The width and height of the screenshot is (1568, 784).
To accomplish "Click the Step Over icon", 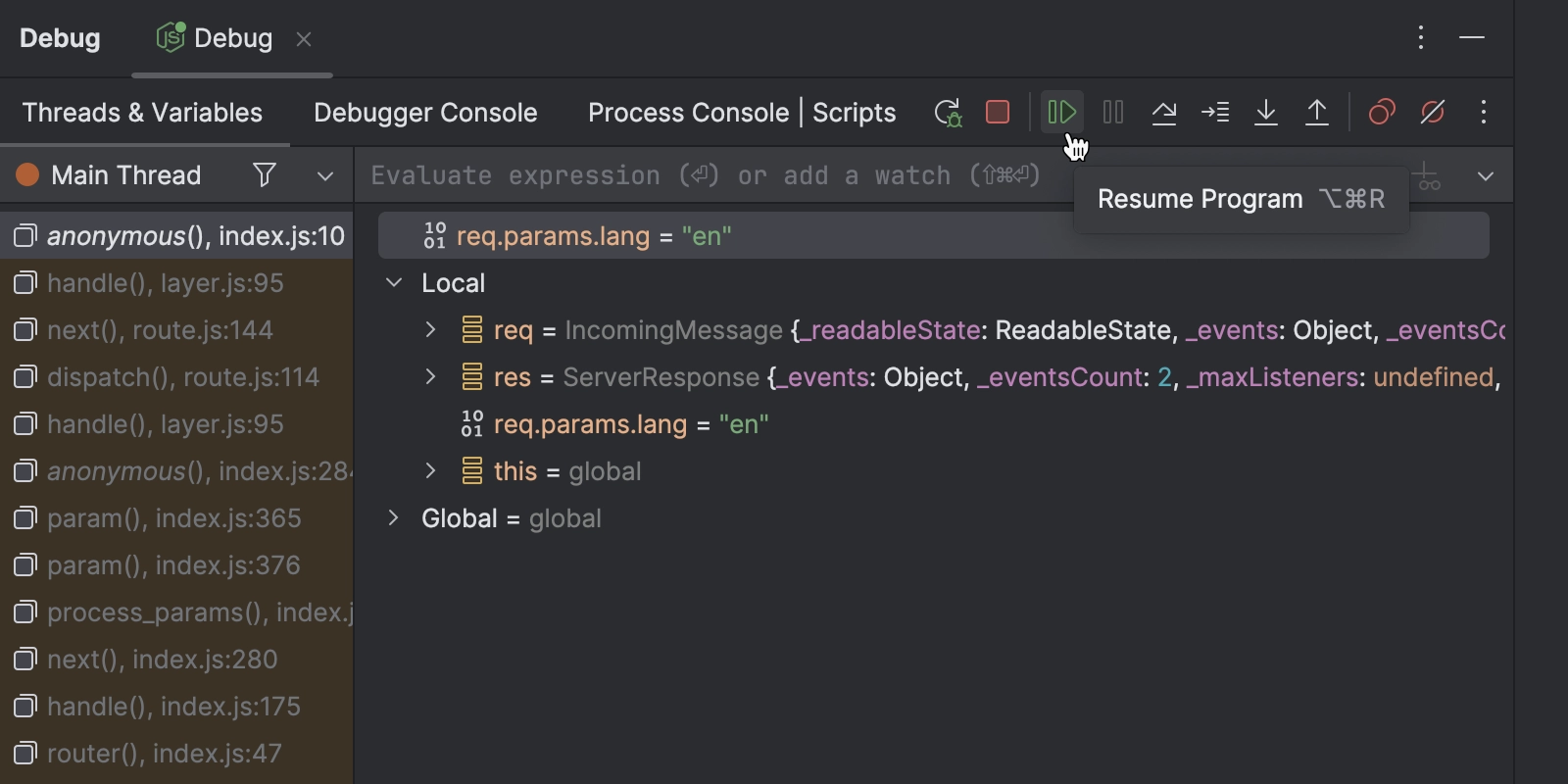I will (x=1164, y=113).
